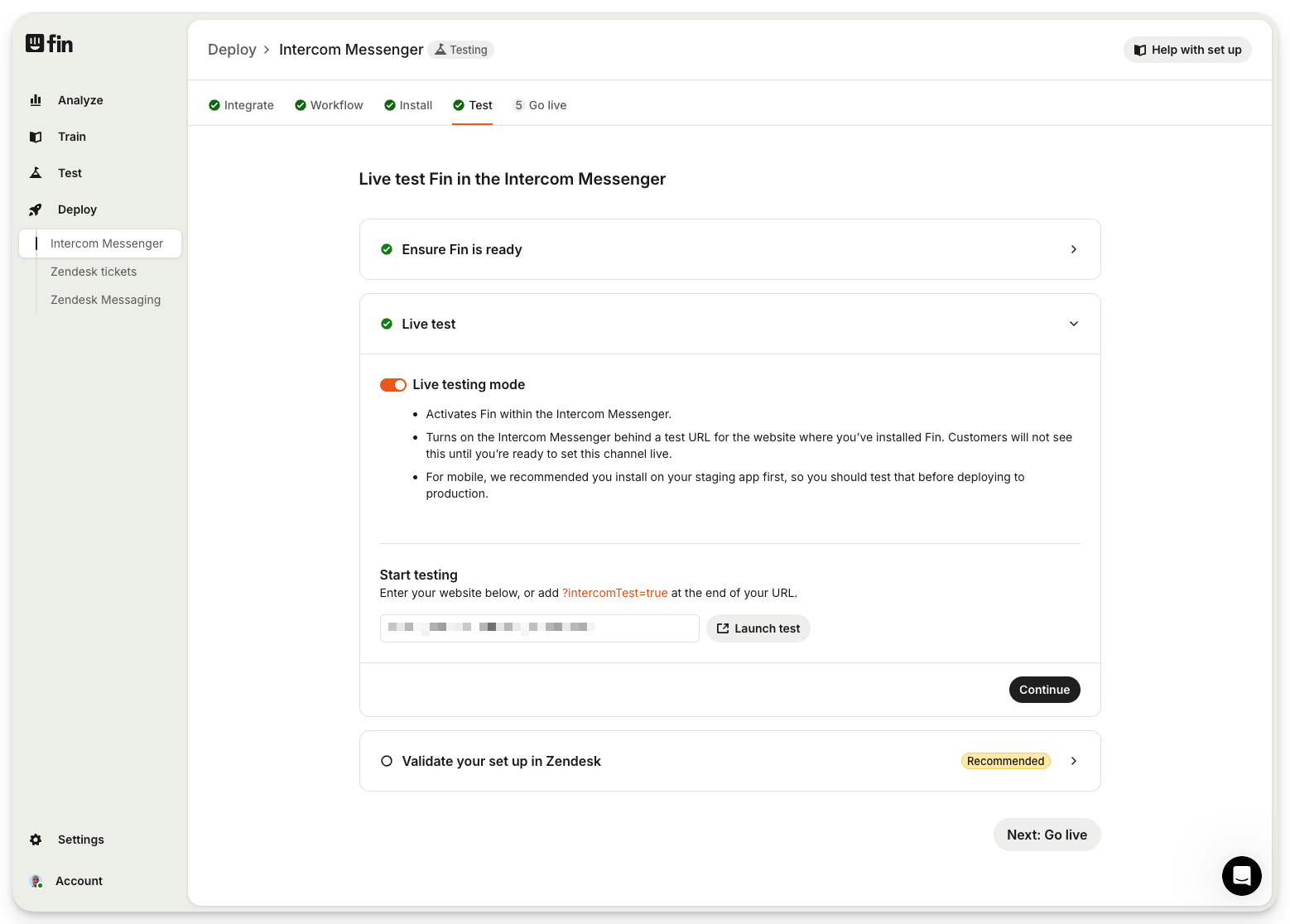Viewport: 1290px width, 924px height.
Task: Collapse the Live test section chevron
Action: (x=1073, y=324)
